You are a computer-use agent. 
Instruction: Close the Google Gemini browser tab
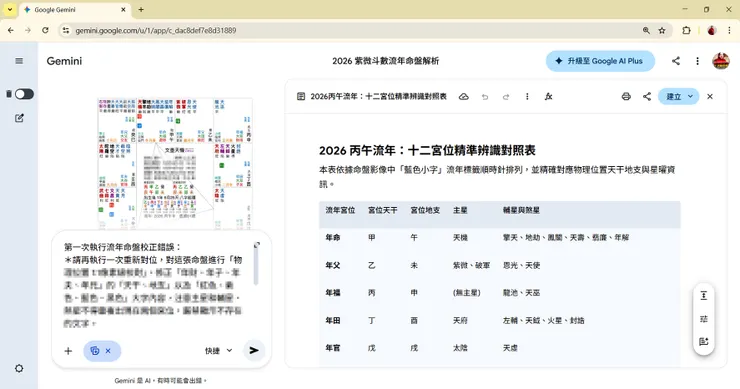123,9
